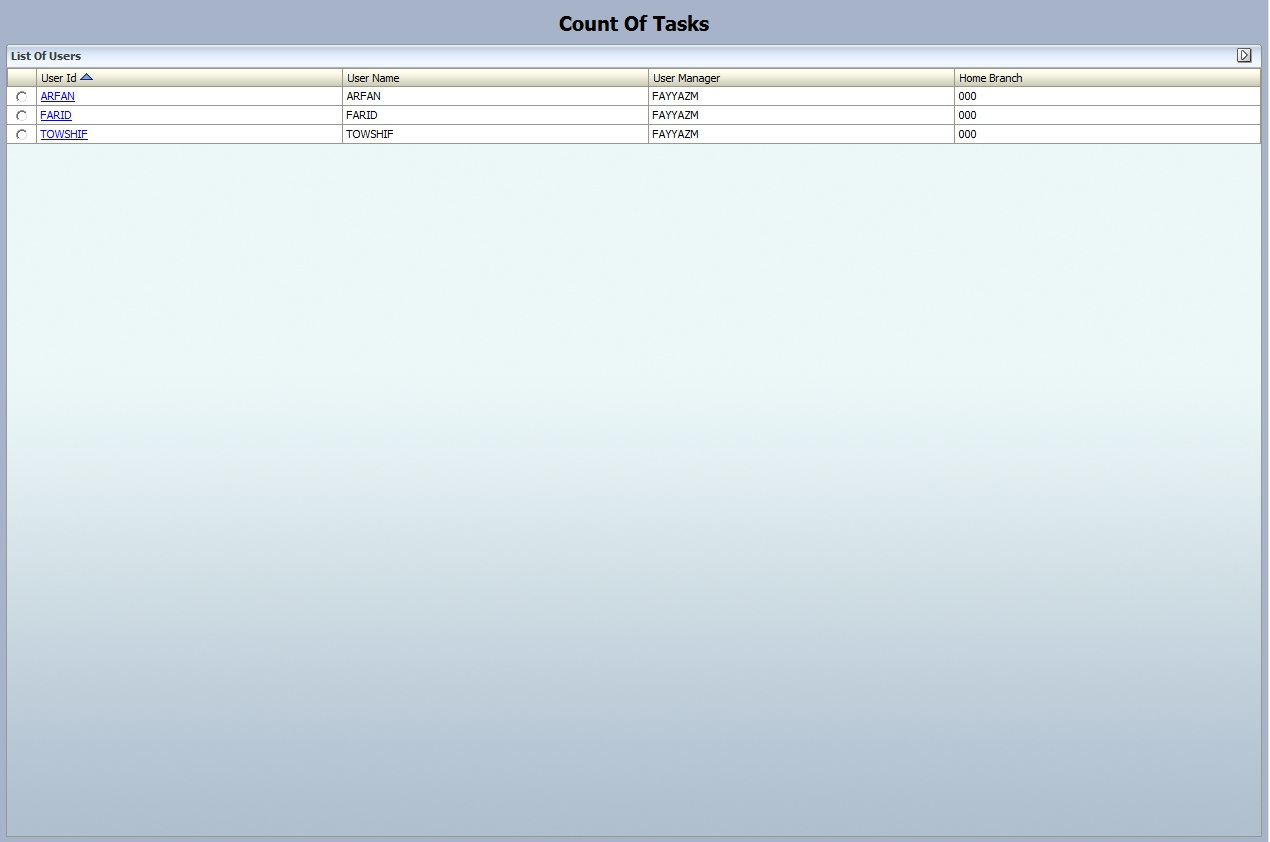Click the User Name column header
Screen dimensions: 1270x842
tap(496, 78)
